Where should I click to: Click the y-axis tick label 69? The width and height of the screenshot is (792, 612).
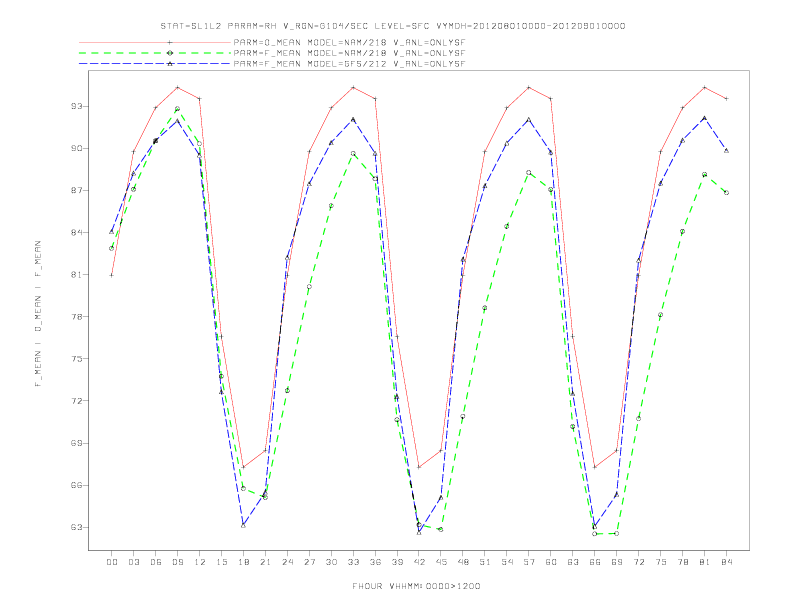[x=77, y=443]
